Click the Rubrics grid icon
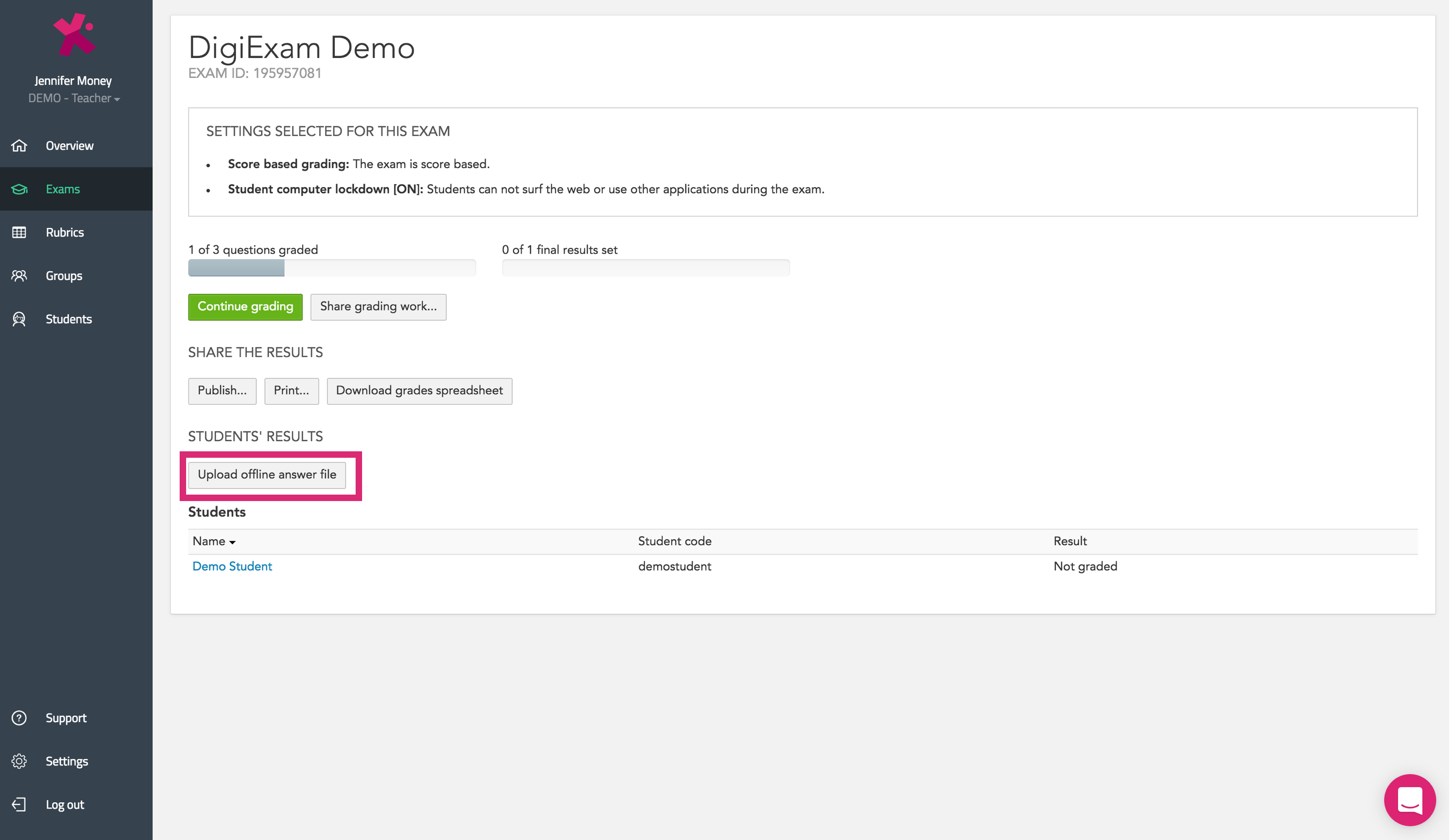1452x840 pixels. tap(19, 232)
